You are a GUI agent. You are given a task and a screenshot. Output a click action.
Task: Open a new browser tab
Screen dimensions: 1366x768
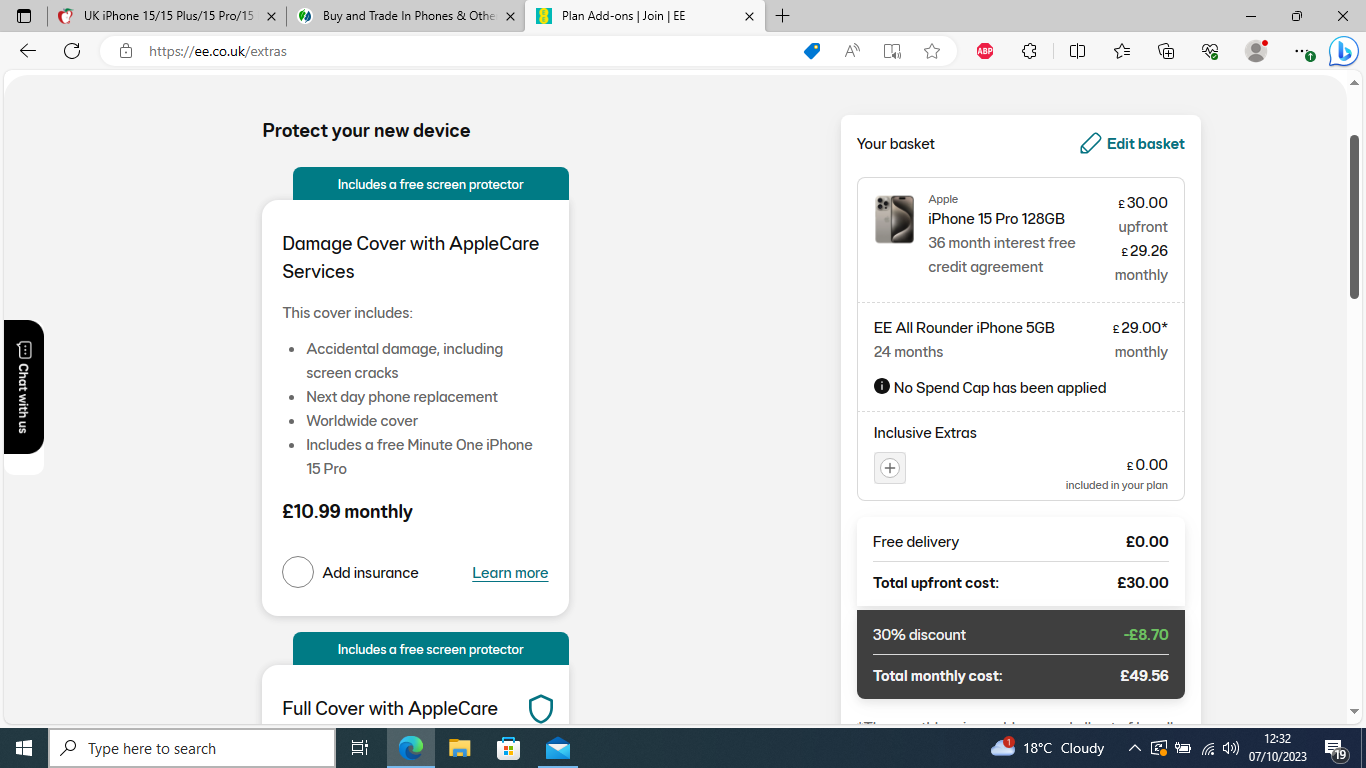783,16
